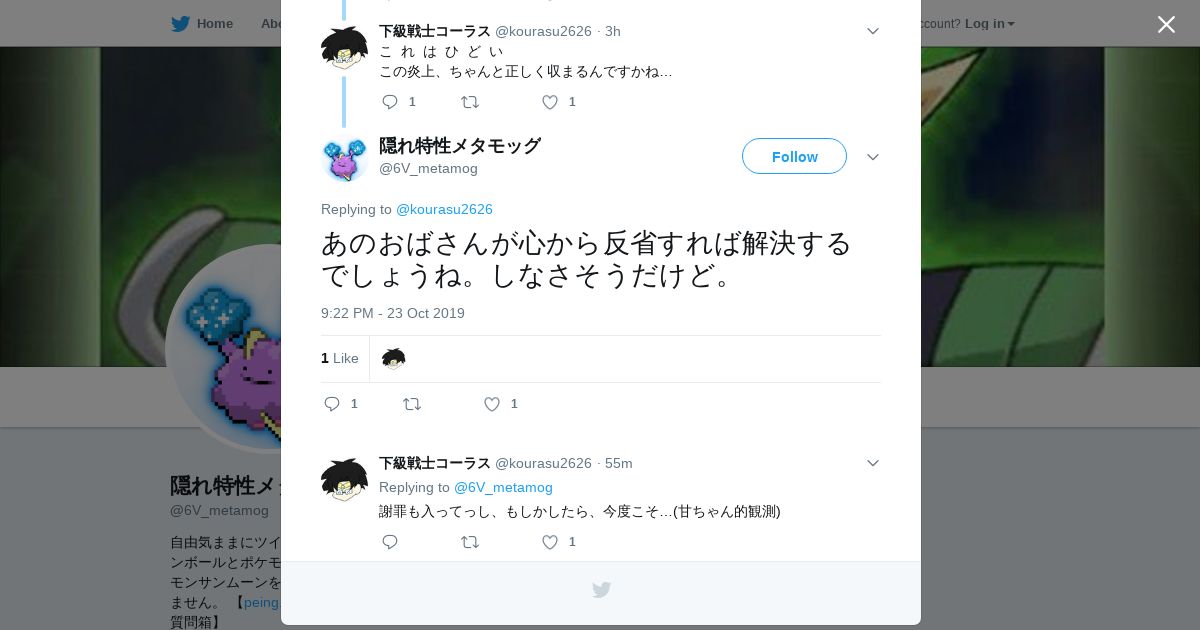1200x630 pixels.
Task: Open the 9:22 PM - 23 Oct 2019 timestamp
Action: [x=393, y=313]
